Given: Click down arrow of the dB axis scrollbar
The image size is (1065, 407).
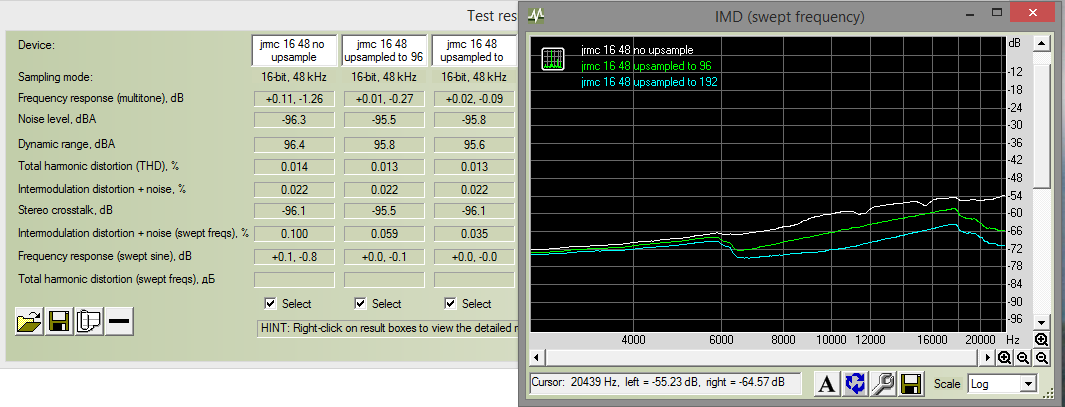Looking at the screenshot, I should (1041, 321).
